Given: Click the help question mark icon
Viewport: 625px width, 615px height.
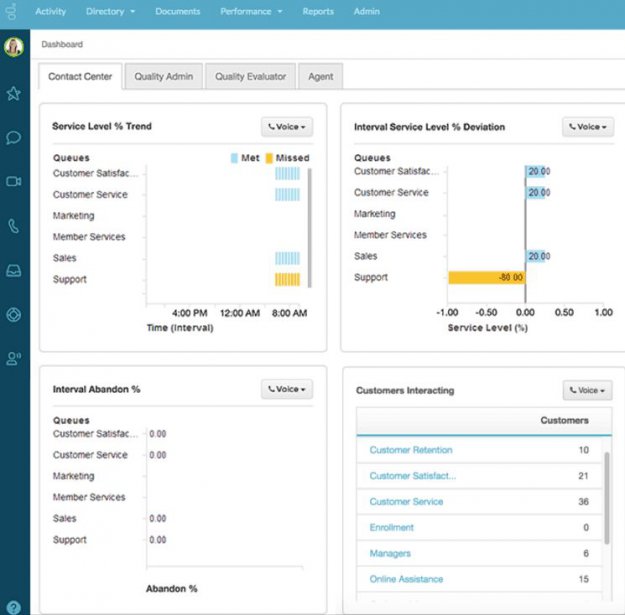Looking at the screenshot, I should coord(13,607).
